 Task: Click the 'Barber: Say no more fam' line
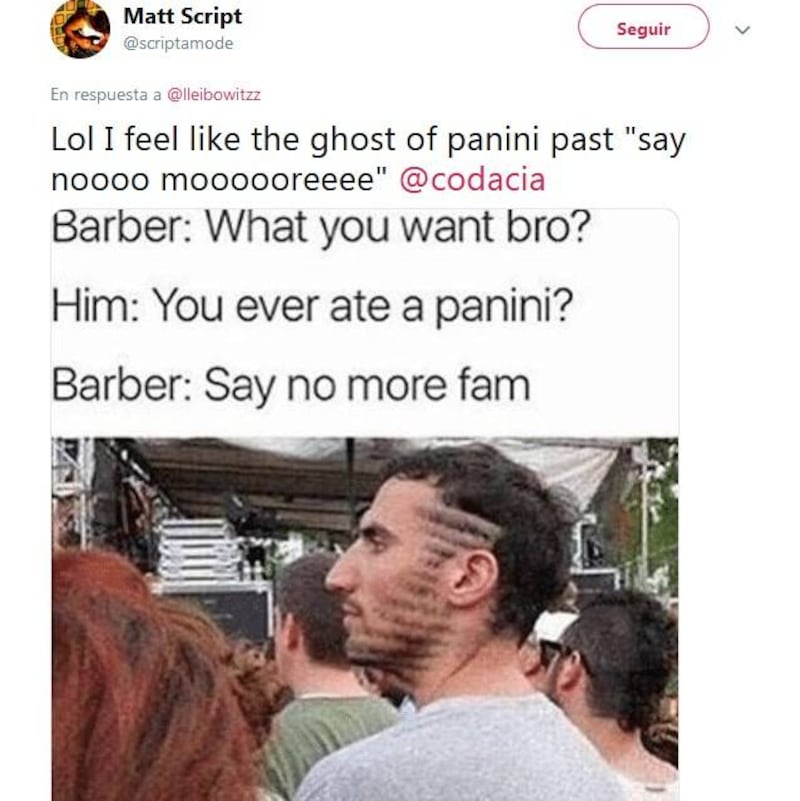[291, 386]
